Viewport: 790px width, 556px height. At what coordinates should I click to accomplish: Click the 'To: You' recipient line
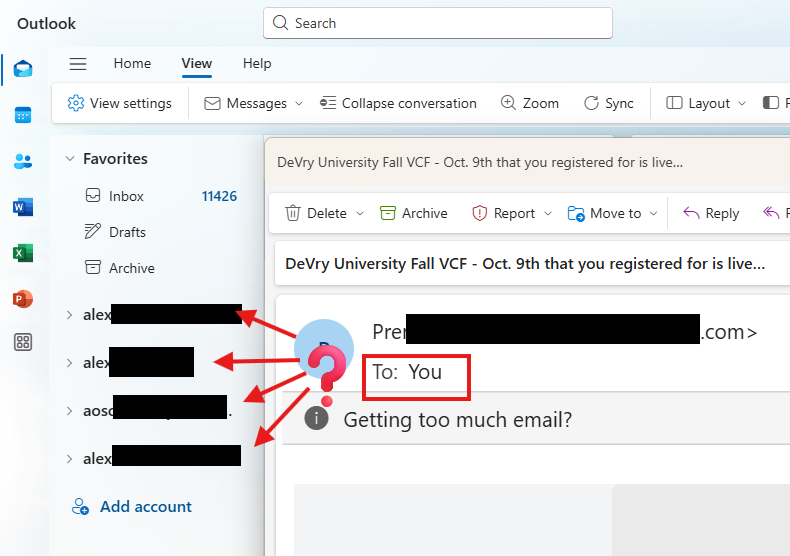click(407, 372)
